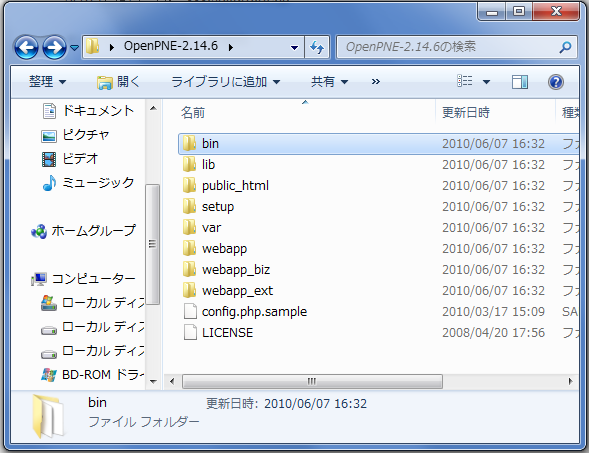This screenshot has height=453, width=589.
Task: Click the file list horizontal scrollbar thumb
Action: (x=312, y=382)
